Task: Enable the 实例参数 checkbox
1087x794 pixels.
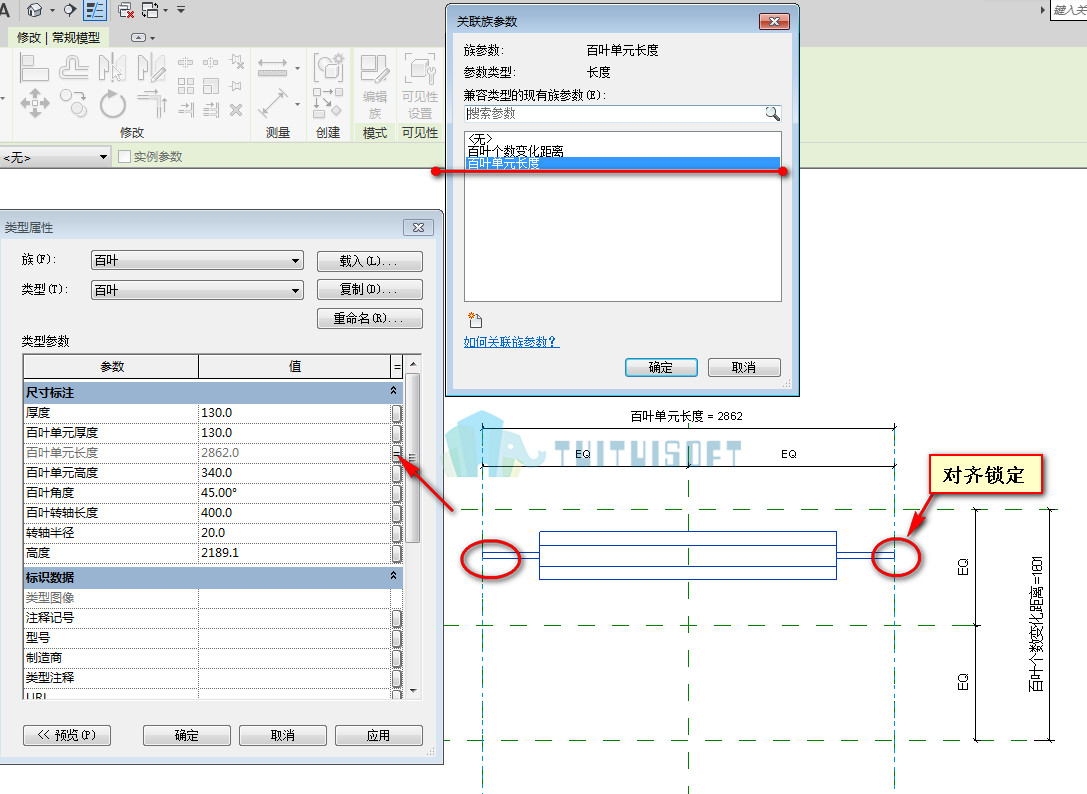Action: tap(125, 157)
